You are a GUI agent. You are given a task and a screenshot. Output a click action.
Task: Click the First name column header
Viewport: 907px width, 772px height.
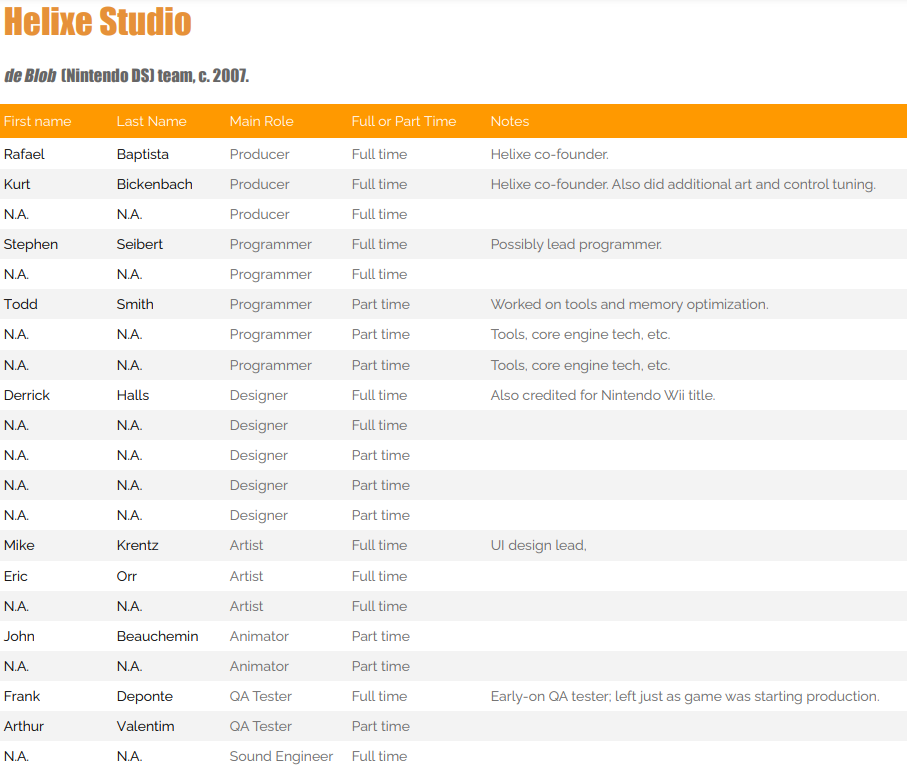pyautogui.click(x=38, y=121)
